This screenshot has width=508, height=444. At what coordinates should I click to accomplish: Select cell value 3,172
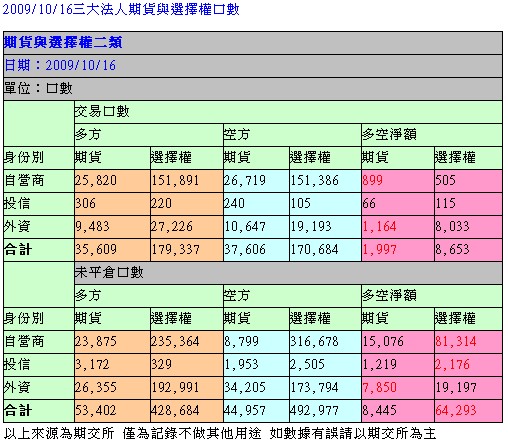(x=92, y=364)
